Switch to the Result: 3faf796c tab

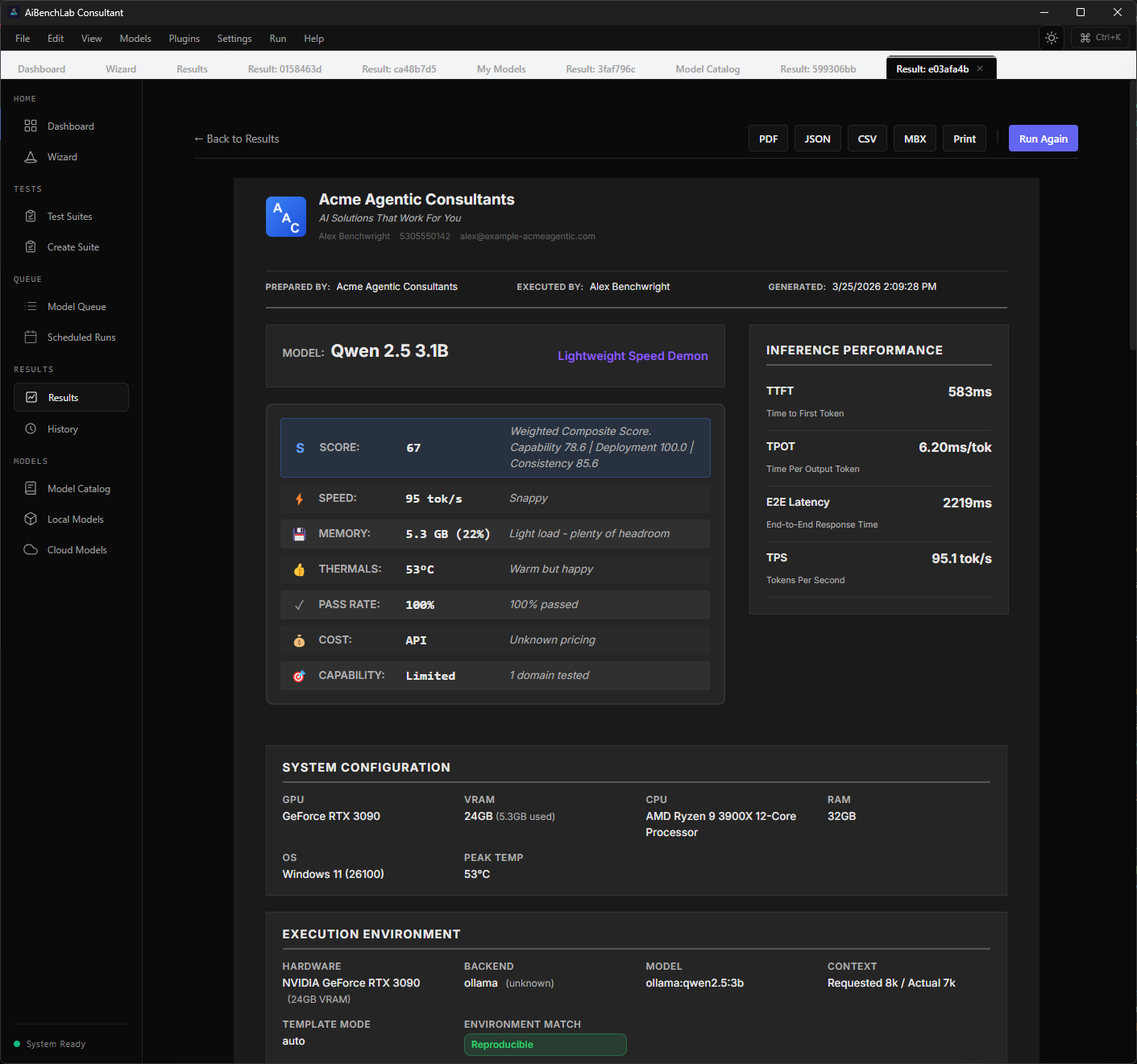click(600, 69)
